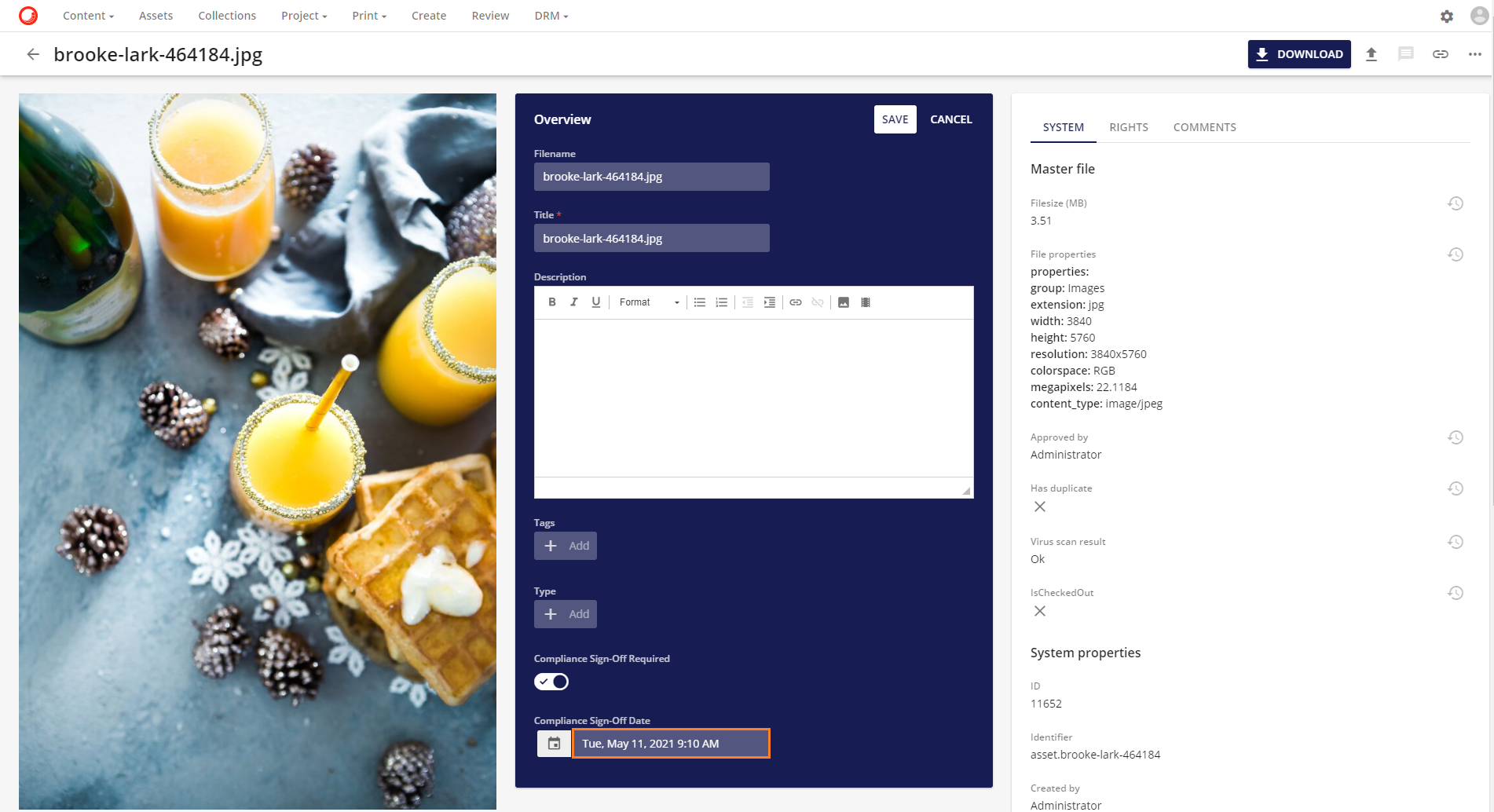Switch to the RIGHTS tab
Image resolution: width=1494 pixels, height=812 pixels.
(x=1129, y=127)
